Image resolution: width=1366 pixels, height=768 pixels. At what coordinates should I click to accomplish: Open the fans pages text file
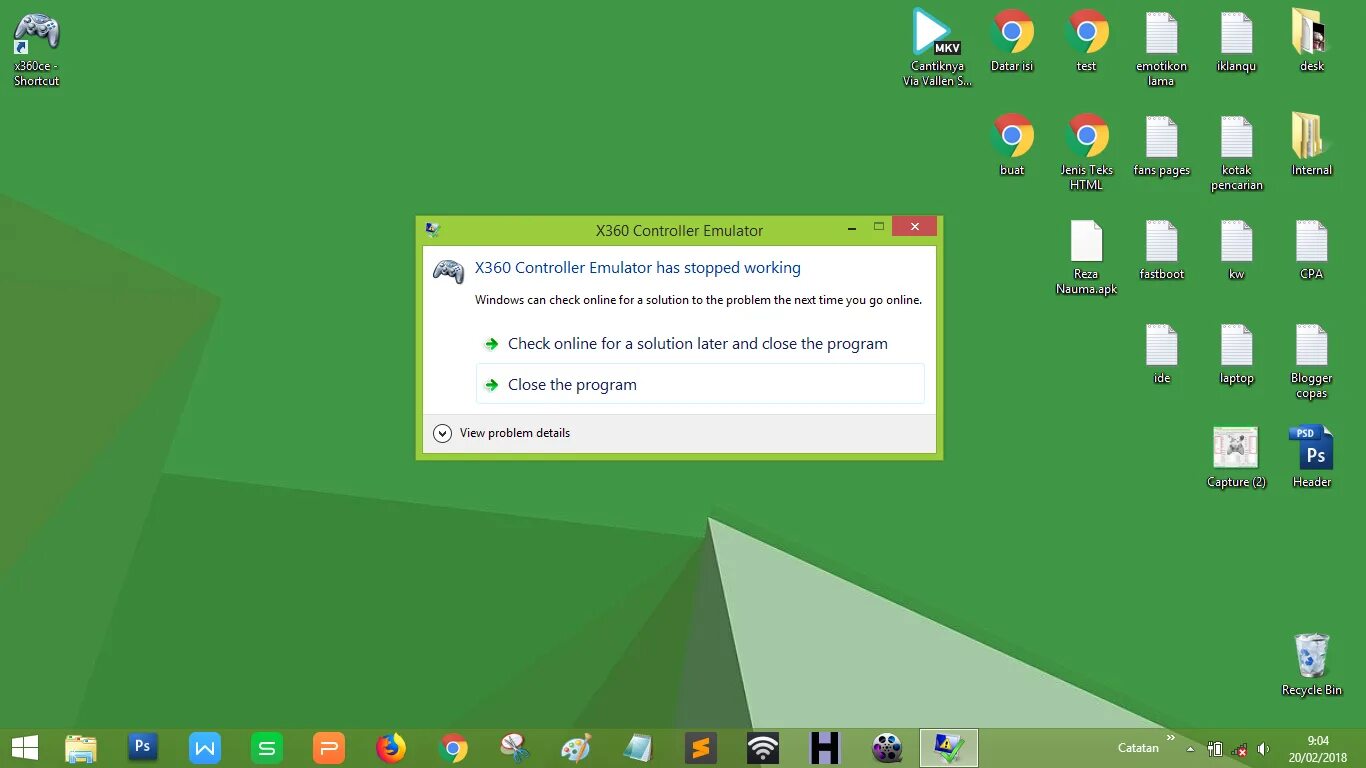click(1161, 145)
